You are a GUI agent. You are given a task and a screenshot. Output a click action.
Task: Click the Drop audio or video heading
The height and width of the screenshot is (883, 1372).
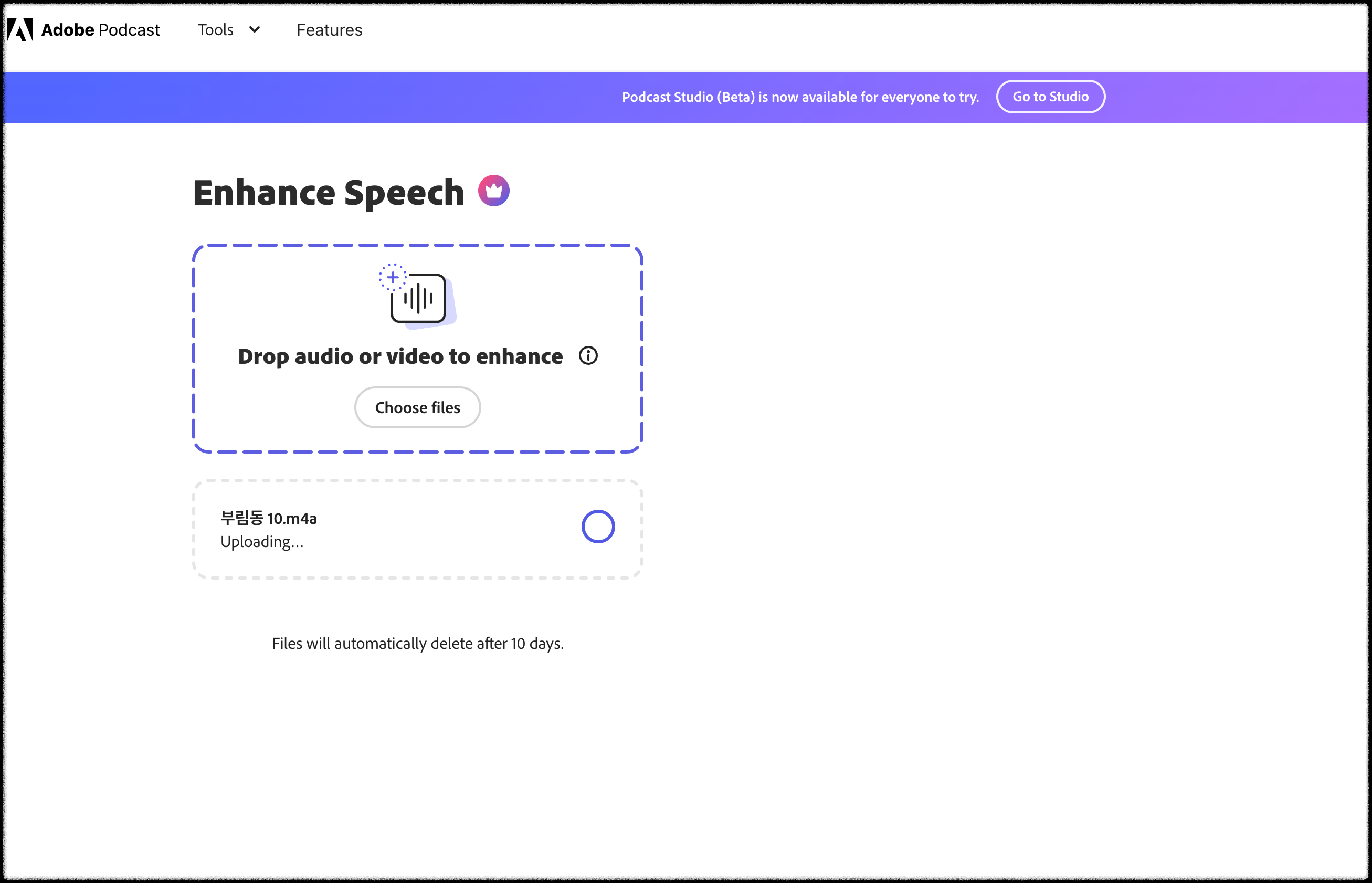point(400,356)
